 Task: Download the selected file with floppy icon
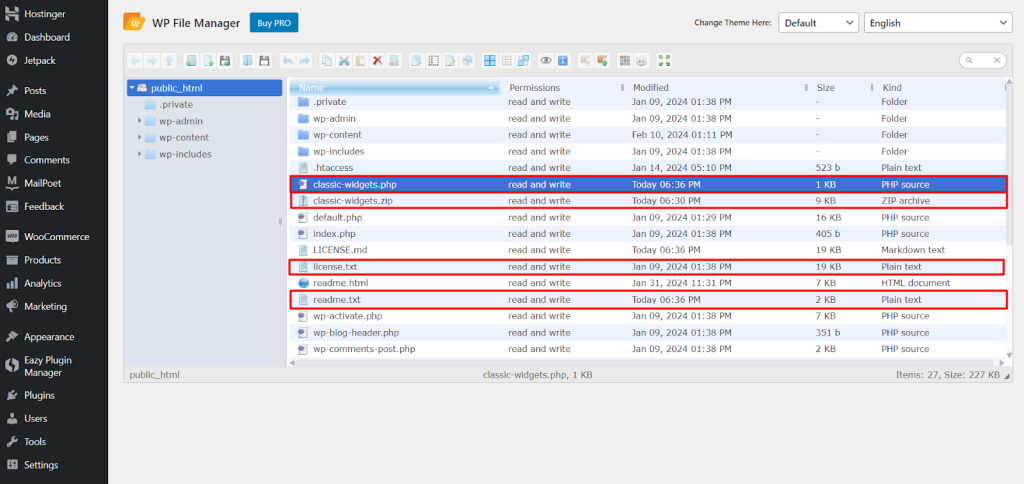(x=264, y=61)
